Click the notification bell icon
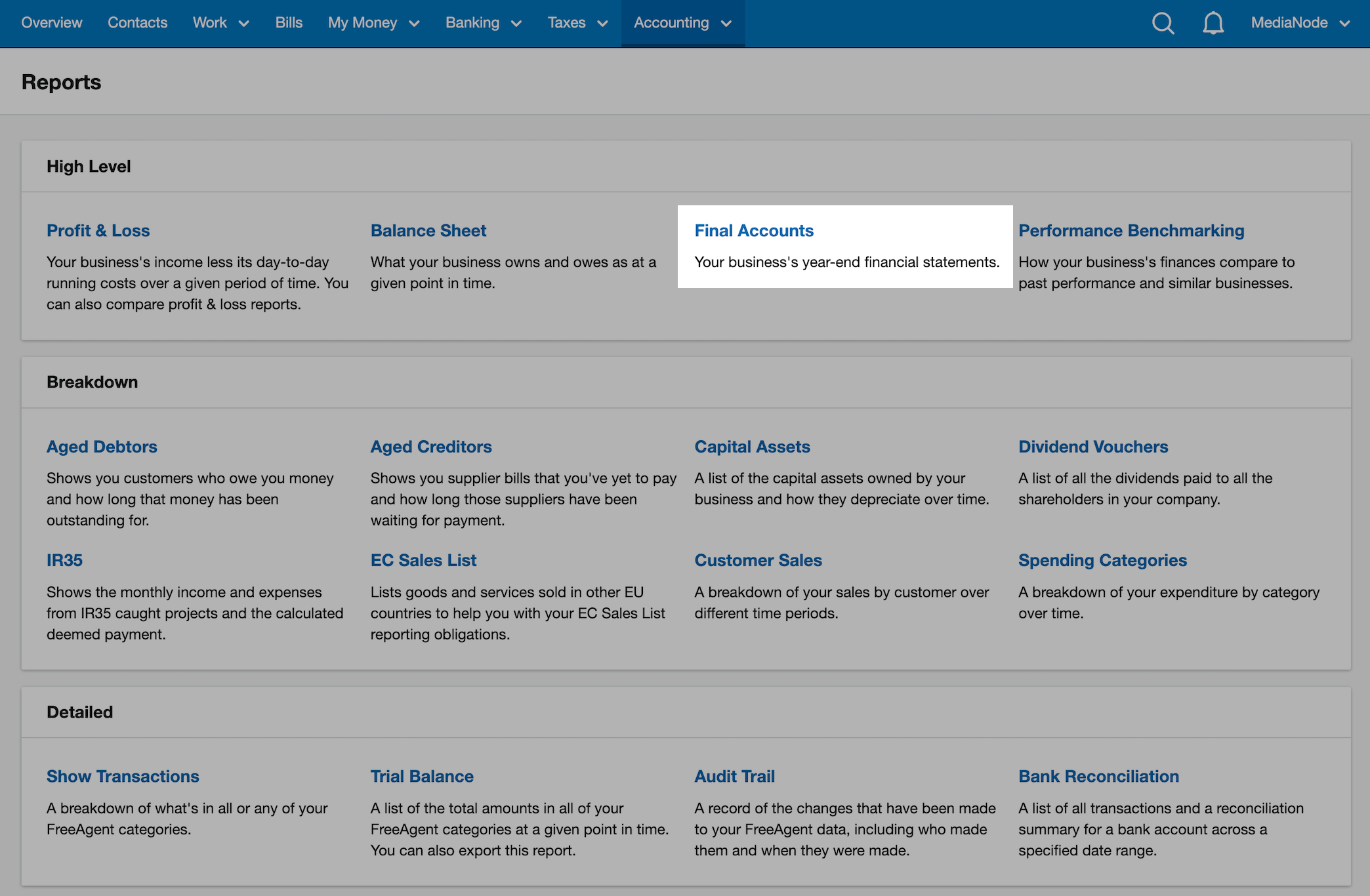This screenshot has width=1370, height=896. tap(1213, 23)
